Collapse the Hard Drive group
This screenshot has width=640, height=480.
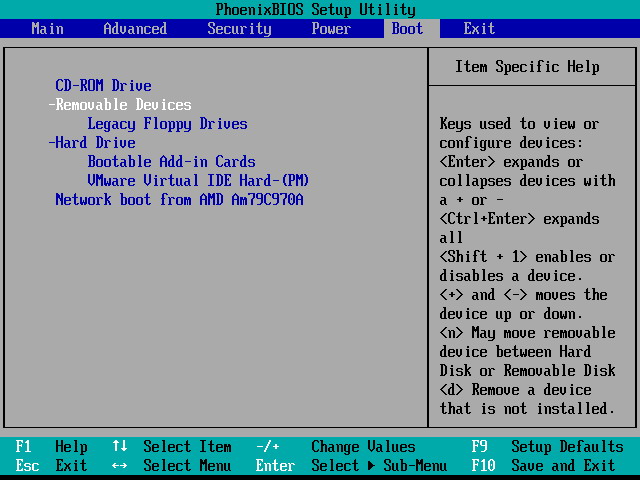(x=92, y=142)
